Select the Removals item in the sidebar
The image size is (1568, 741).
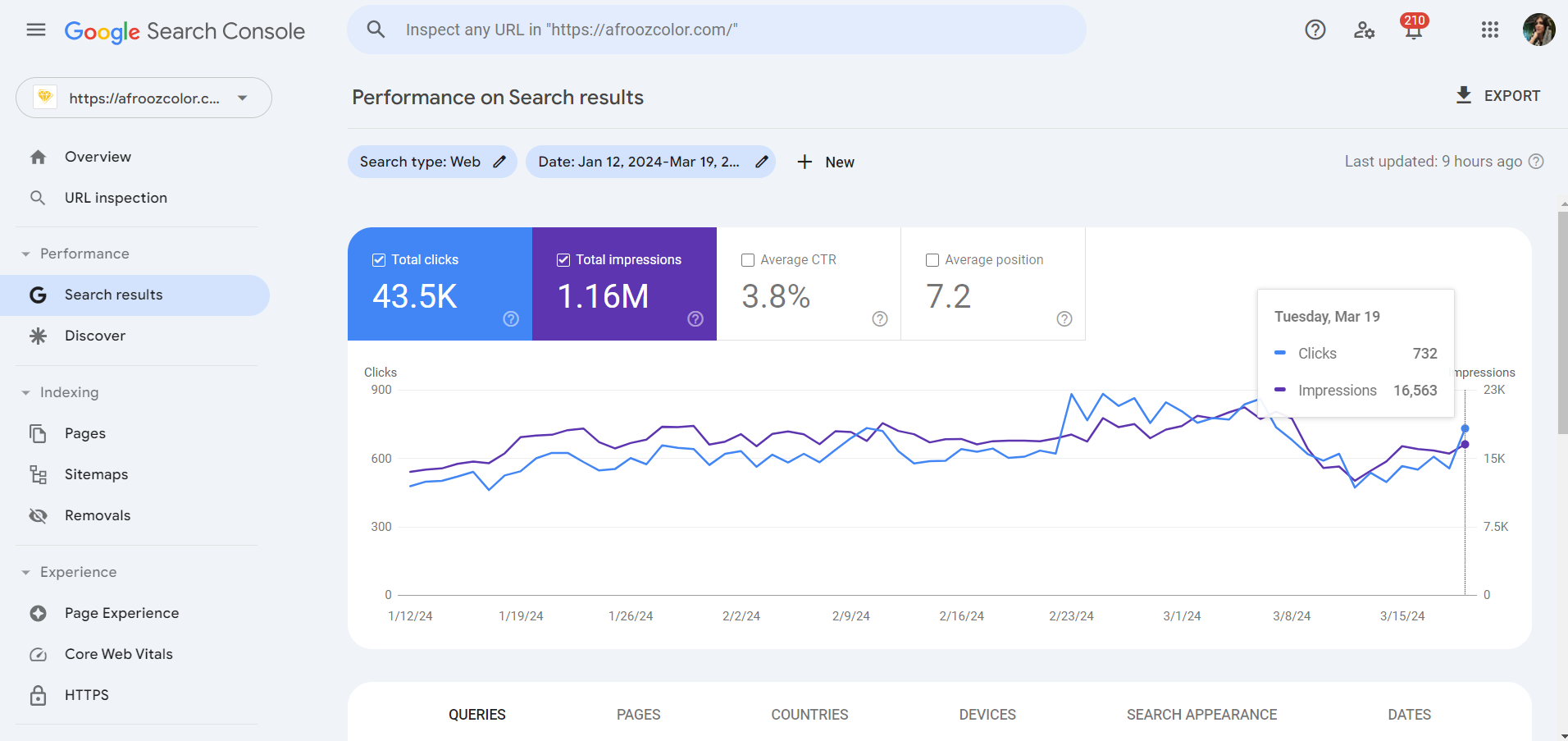point(98,515)
